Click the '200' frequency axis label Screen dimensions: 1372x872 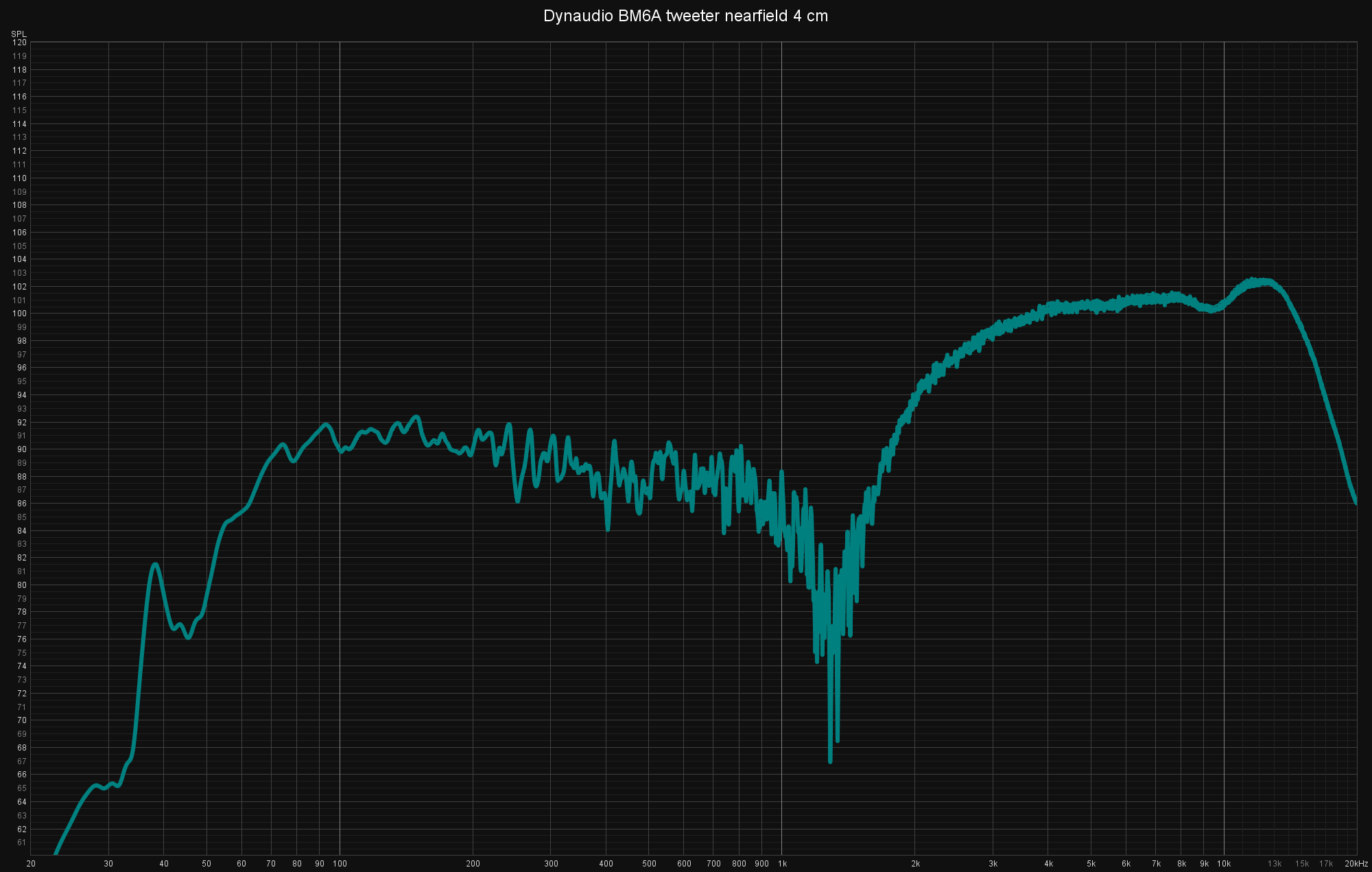pyautogui.click(x=473, y=864)
